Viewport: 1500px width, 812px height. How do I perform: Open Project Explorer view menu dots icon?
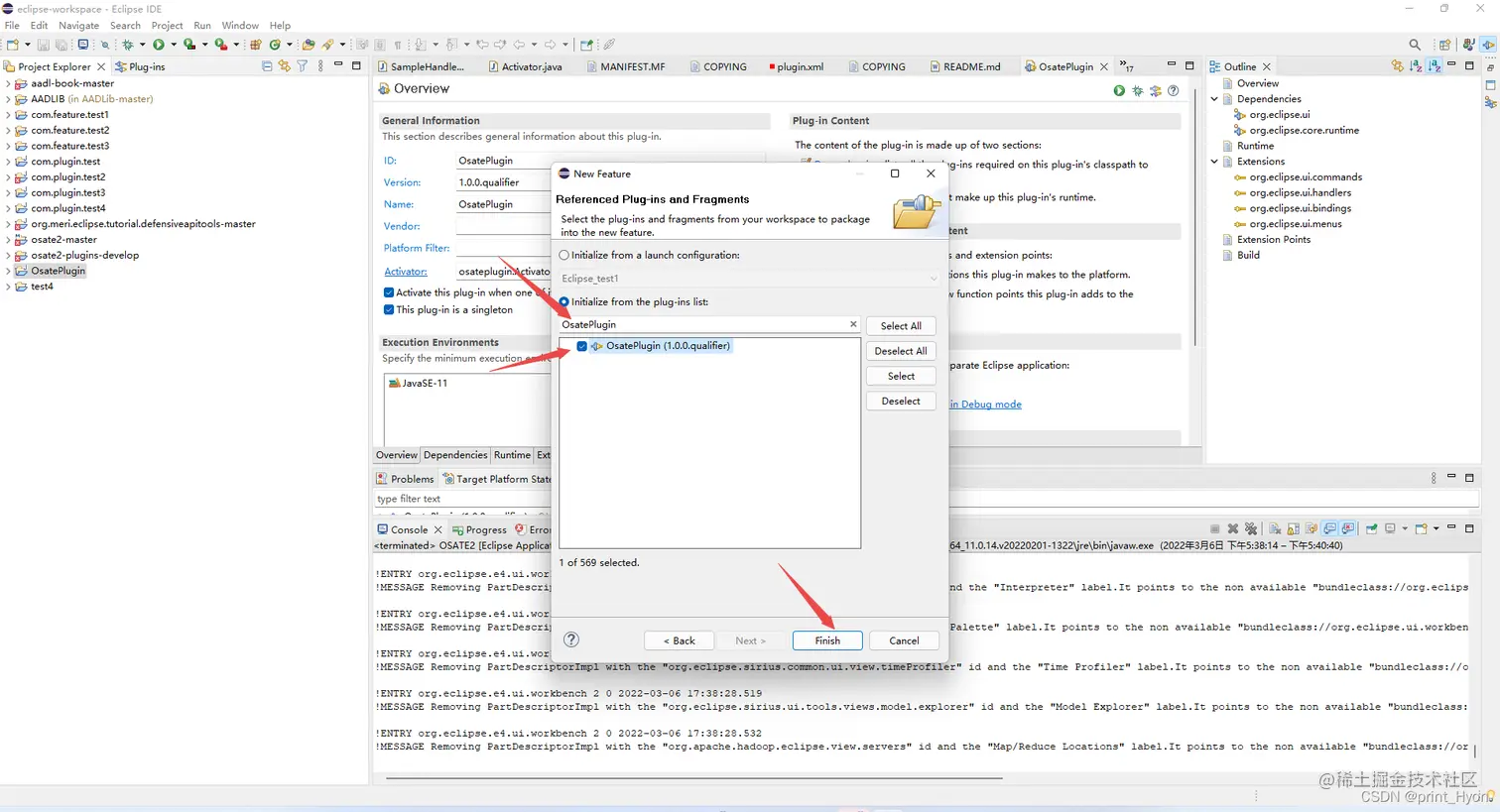tap(320, 66)
